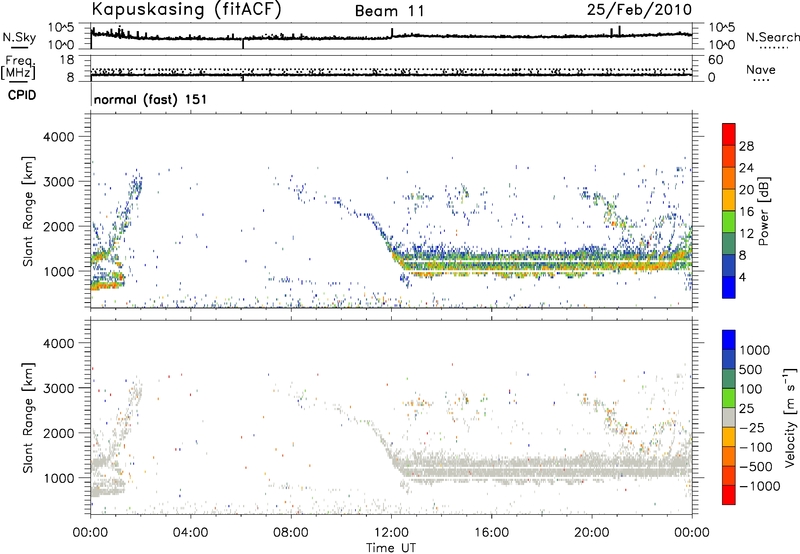The image size is (800, 554).
Task: Click the normal (fast) 151 mode text
Action: coord(151,99)
